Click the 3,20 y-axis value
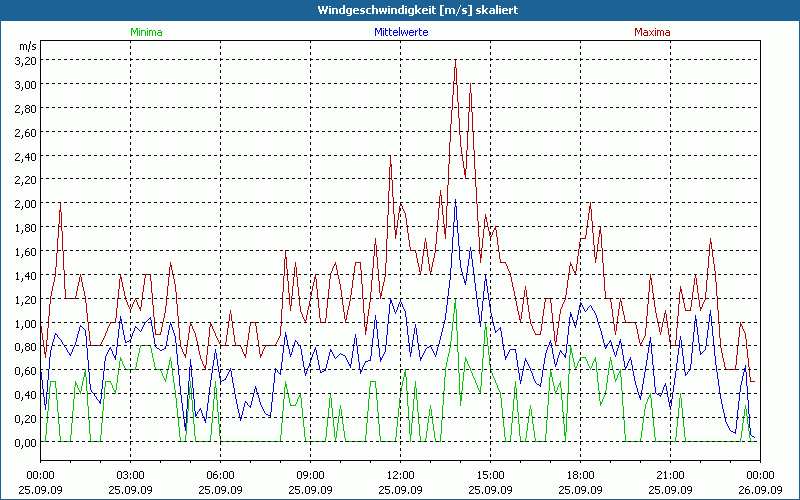800x500 pixels. [x=26, y=60]
